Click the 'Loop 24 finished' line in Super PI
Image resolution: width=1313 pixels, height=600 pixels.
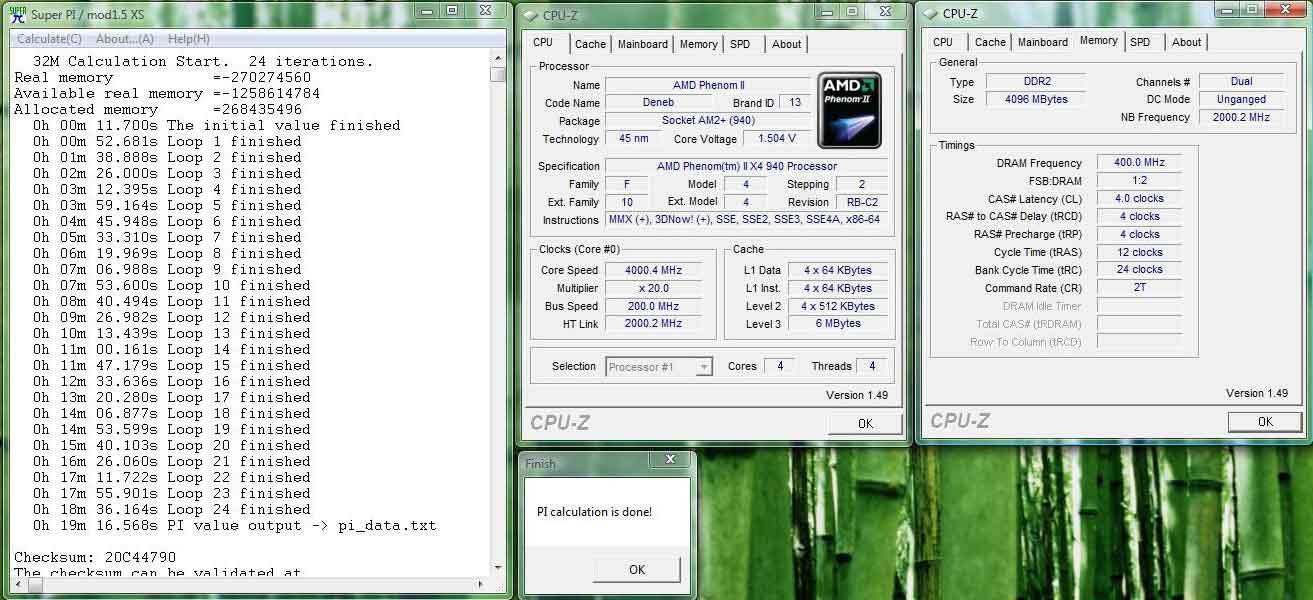tap(171, 509)
